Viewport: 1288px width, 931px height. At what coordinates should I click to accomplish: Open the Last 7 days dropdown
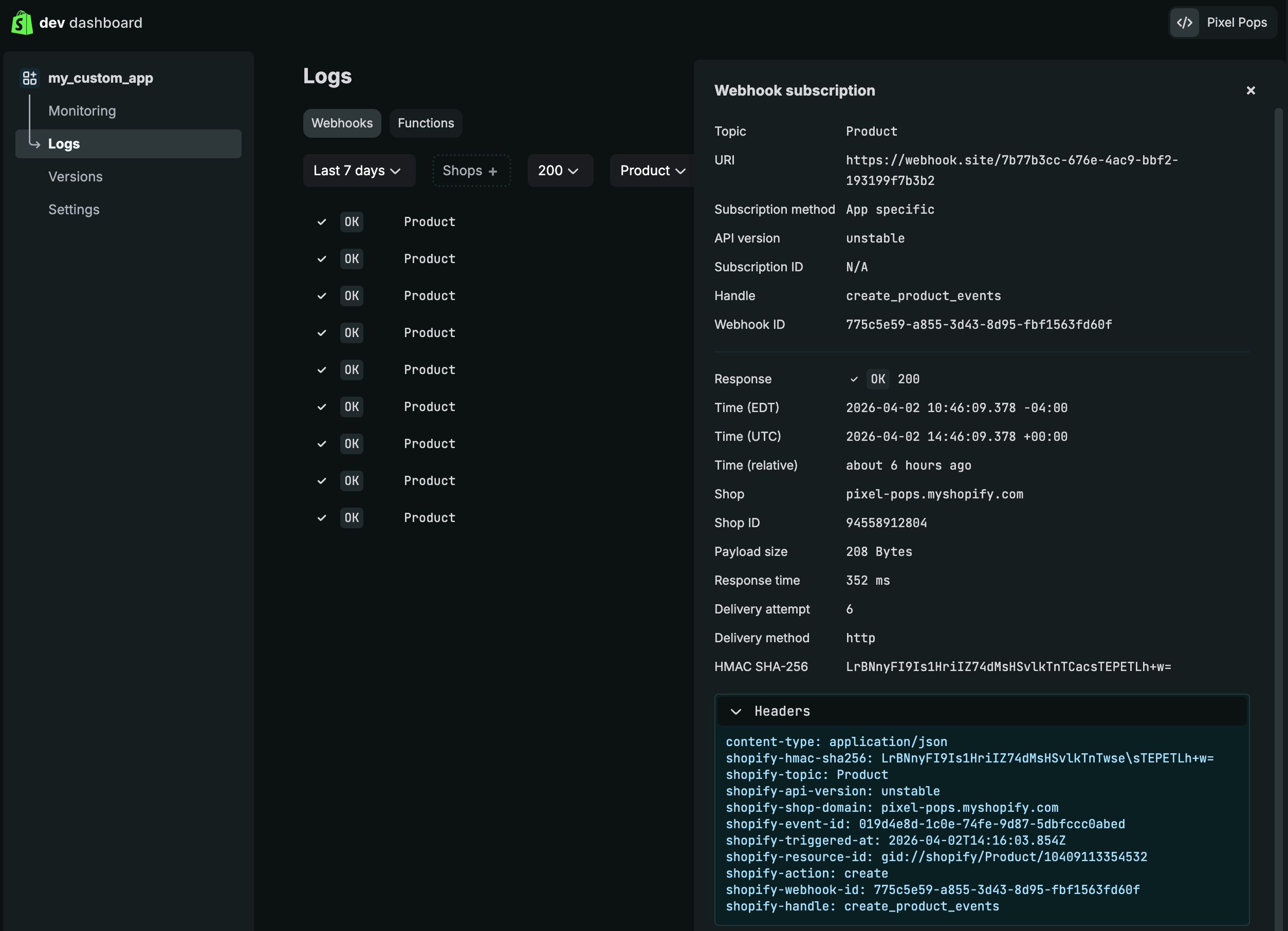pyautogui.click(x=359, y=170)
